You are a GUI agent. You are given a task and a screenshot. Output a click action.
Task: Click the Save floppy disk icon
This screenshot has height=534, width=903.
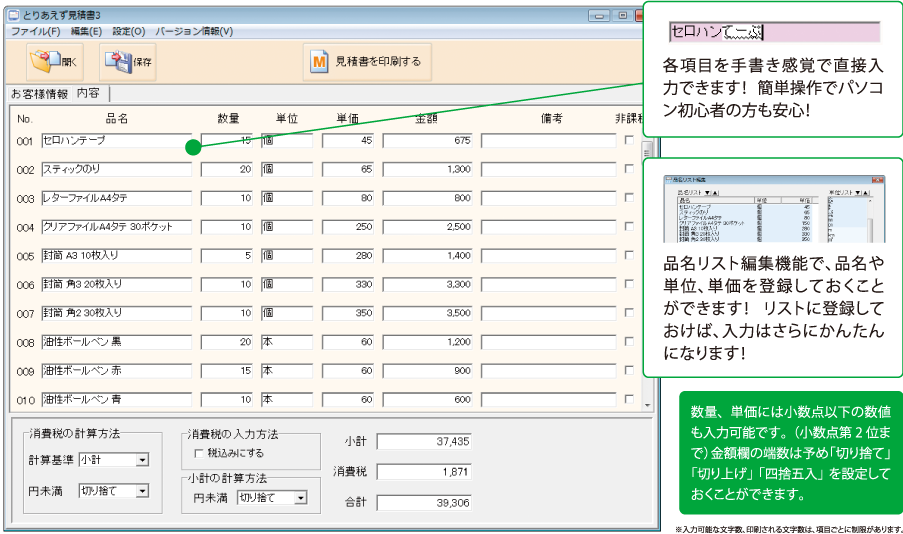click(x=120, y=61)
